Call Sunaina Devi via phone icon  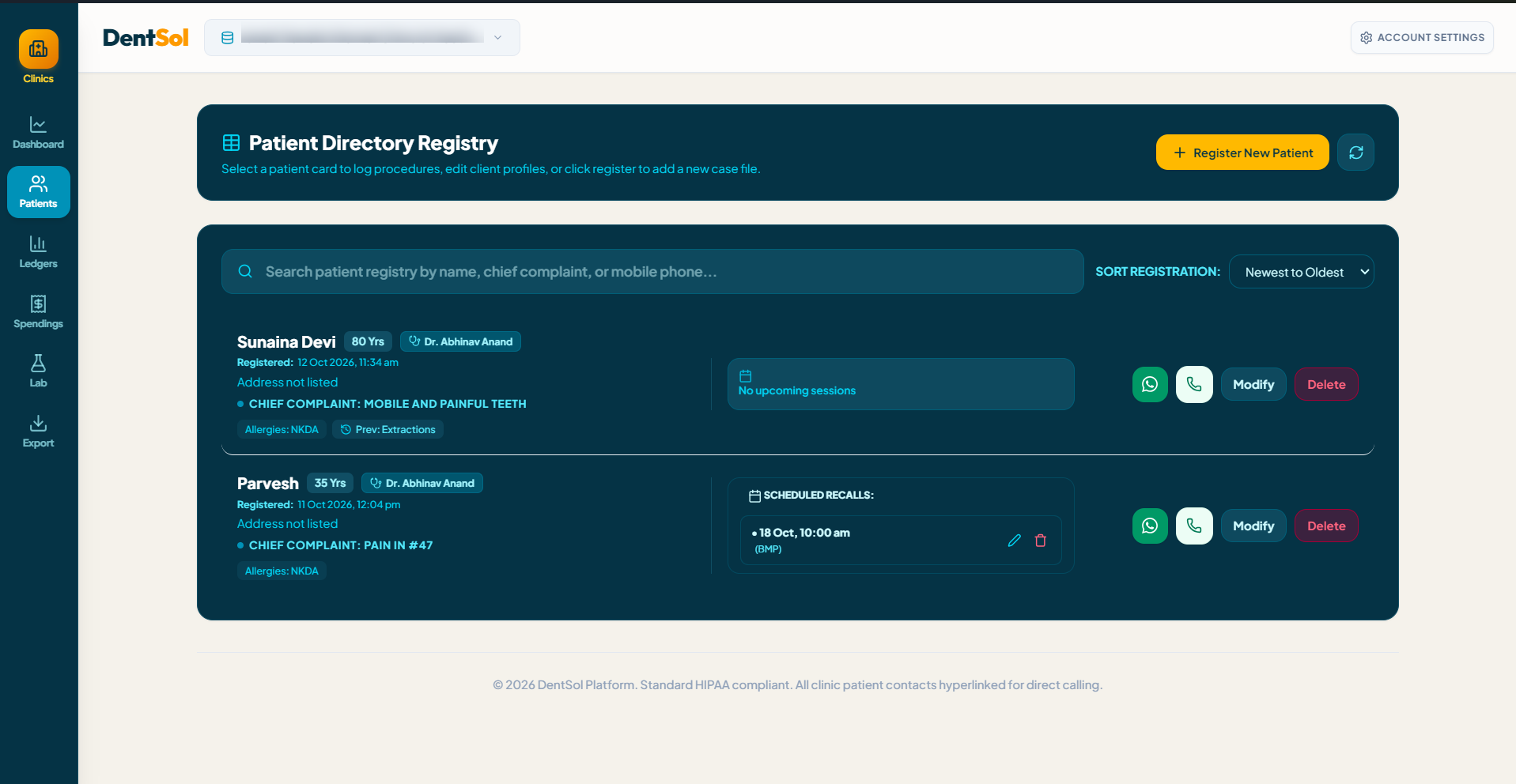[x=1194, y=384]
